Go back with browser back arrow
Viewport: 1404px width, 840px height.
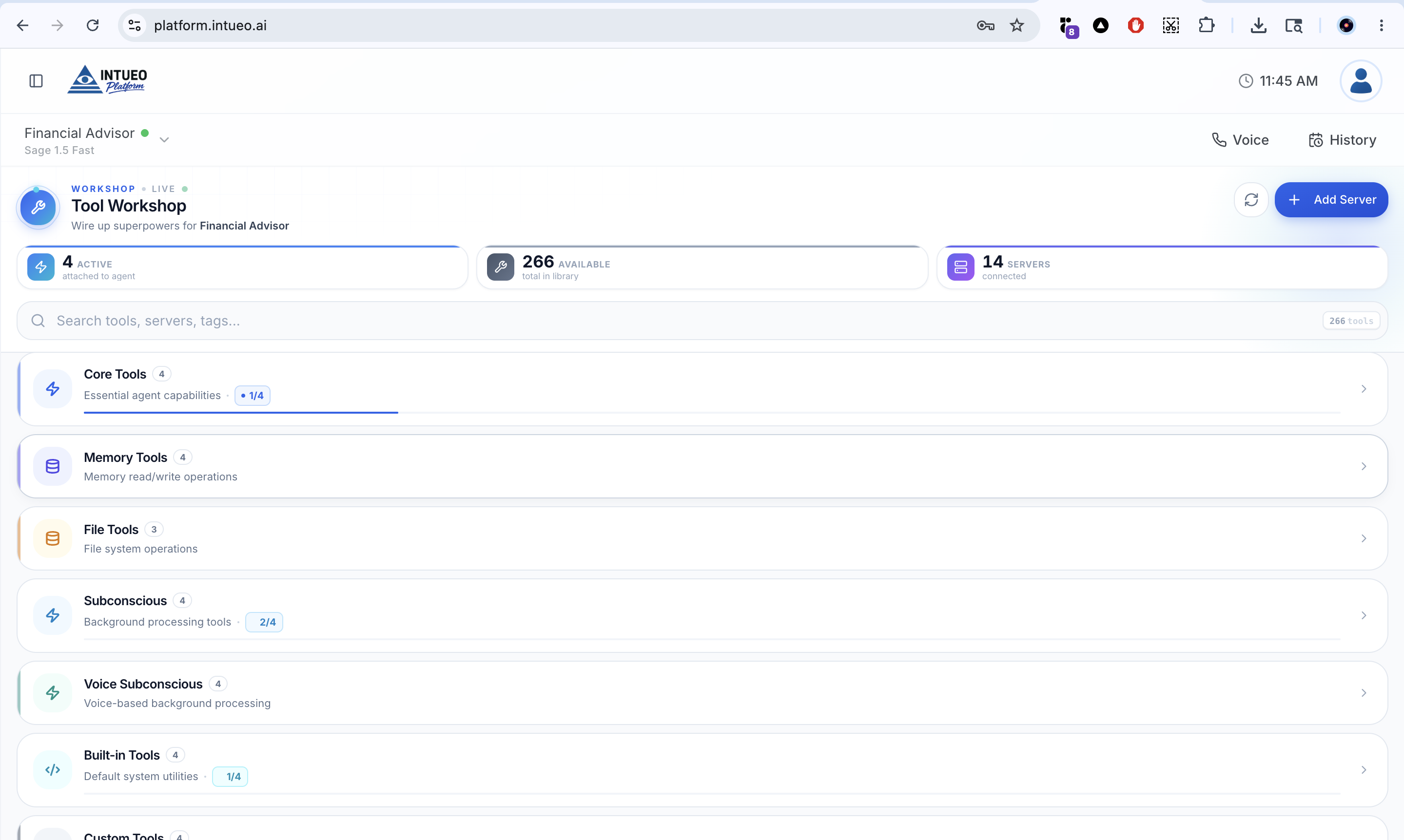22,25
